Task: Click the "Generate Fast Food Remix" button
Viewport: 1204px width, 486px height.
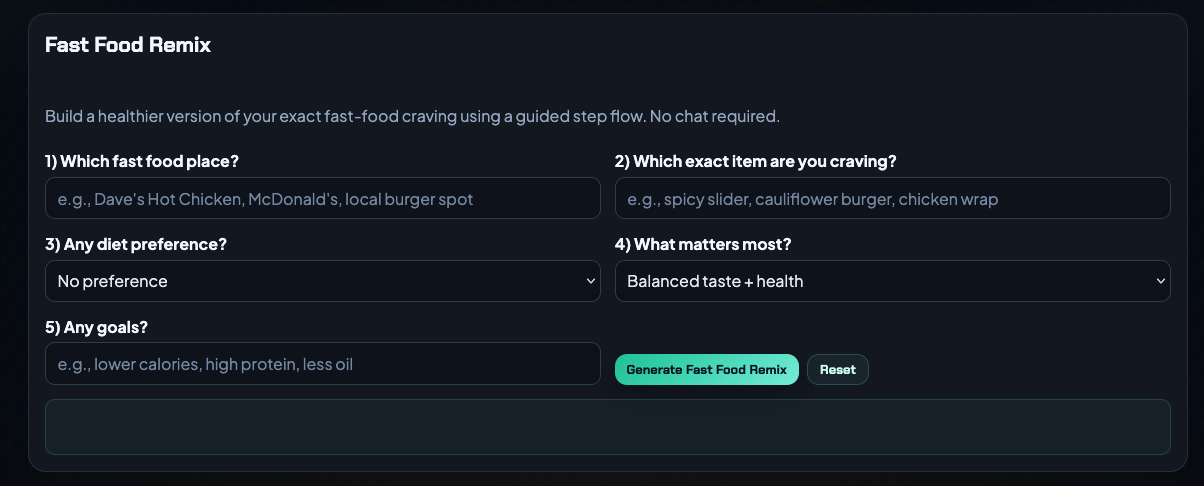Action: point(706,370)
